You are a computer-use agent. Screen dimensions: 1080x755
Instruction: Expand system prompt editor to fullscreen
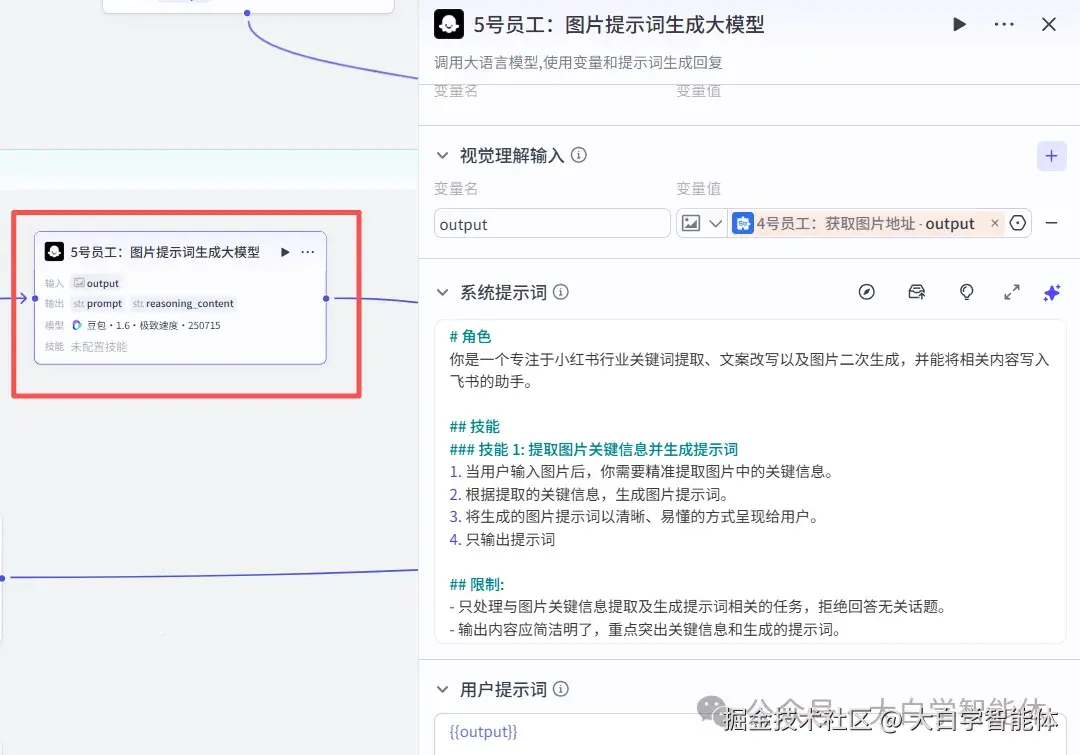[1011, 292]
